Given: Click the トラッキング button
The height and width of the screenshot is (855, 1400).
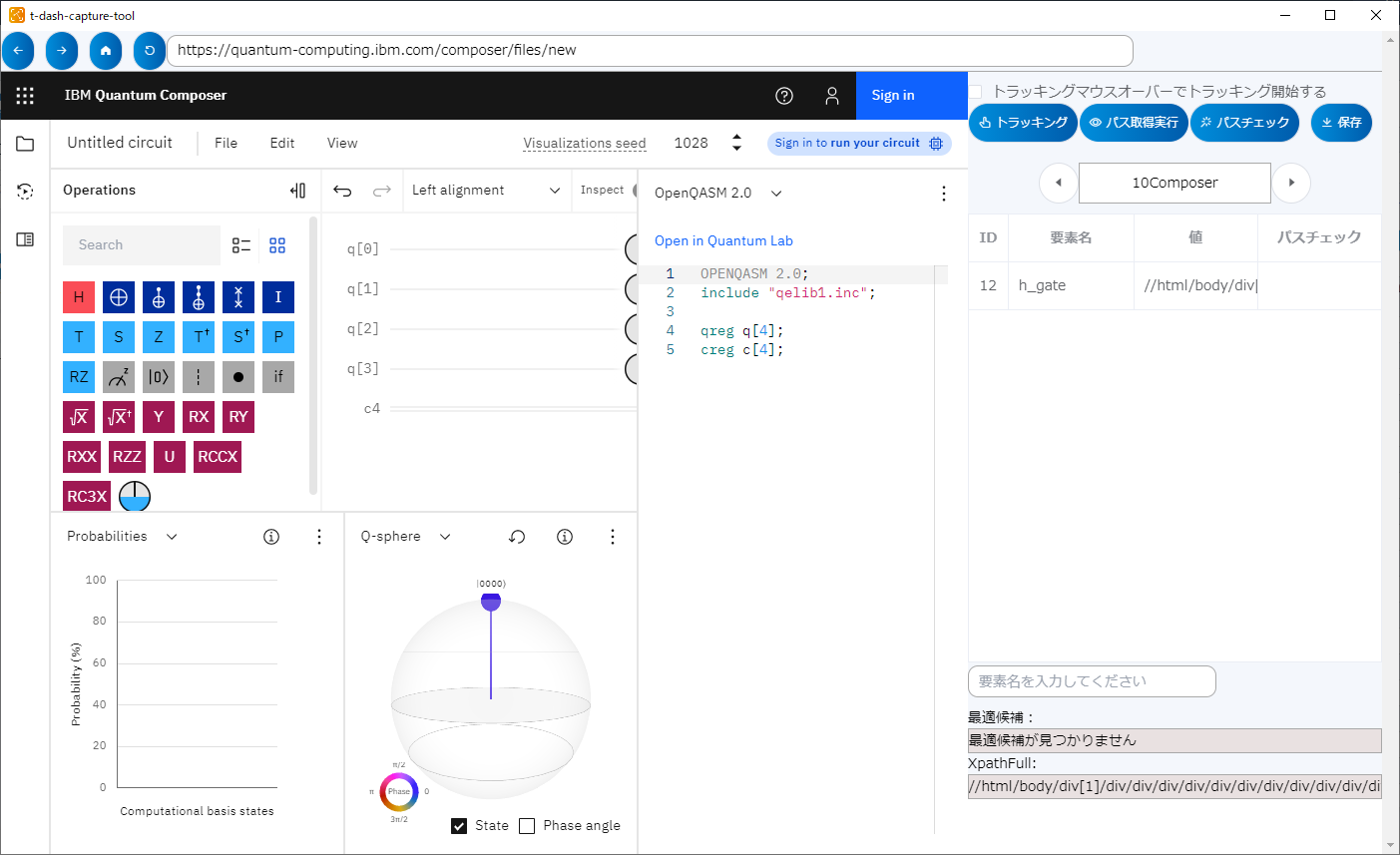Looking at the screenshot, I should (1024, 123).
